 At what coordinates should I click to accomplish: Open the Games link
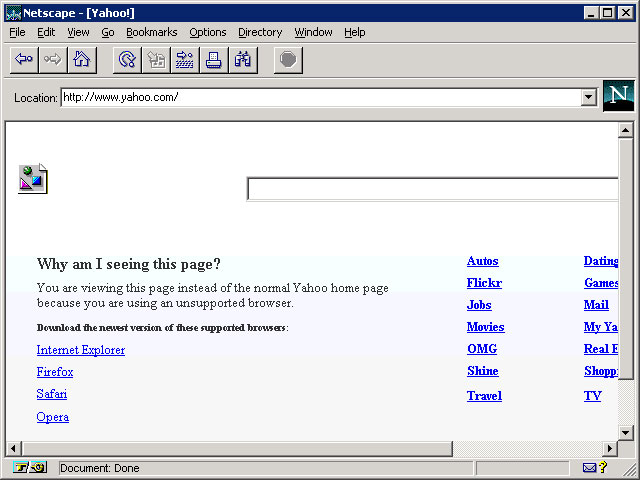point(601,283)
